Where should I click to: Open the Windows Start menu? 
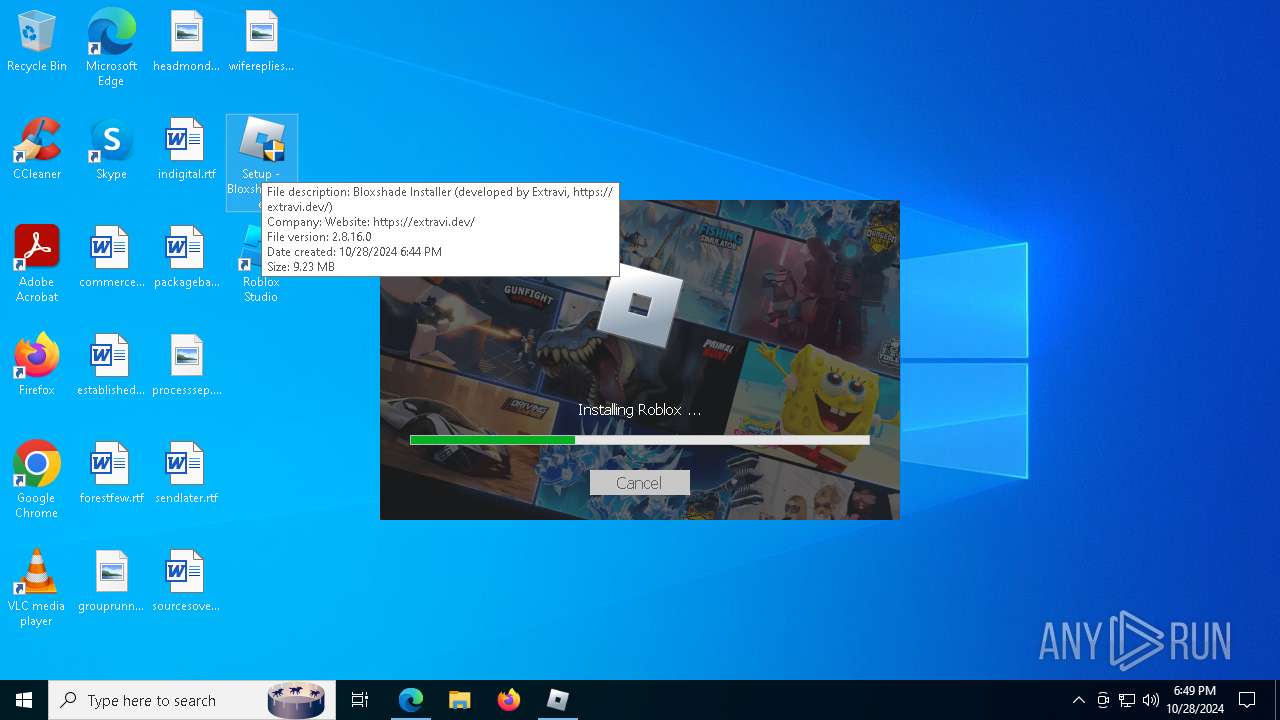[24, 700]
